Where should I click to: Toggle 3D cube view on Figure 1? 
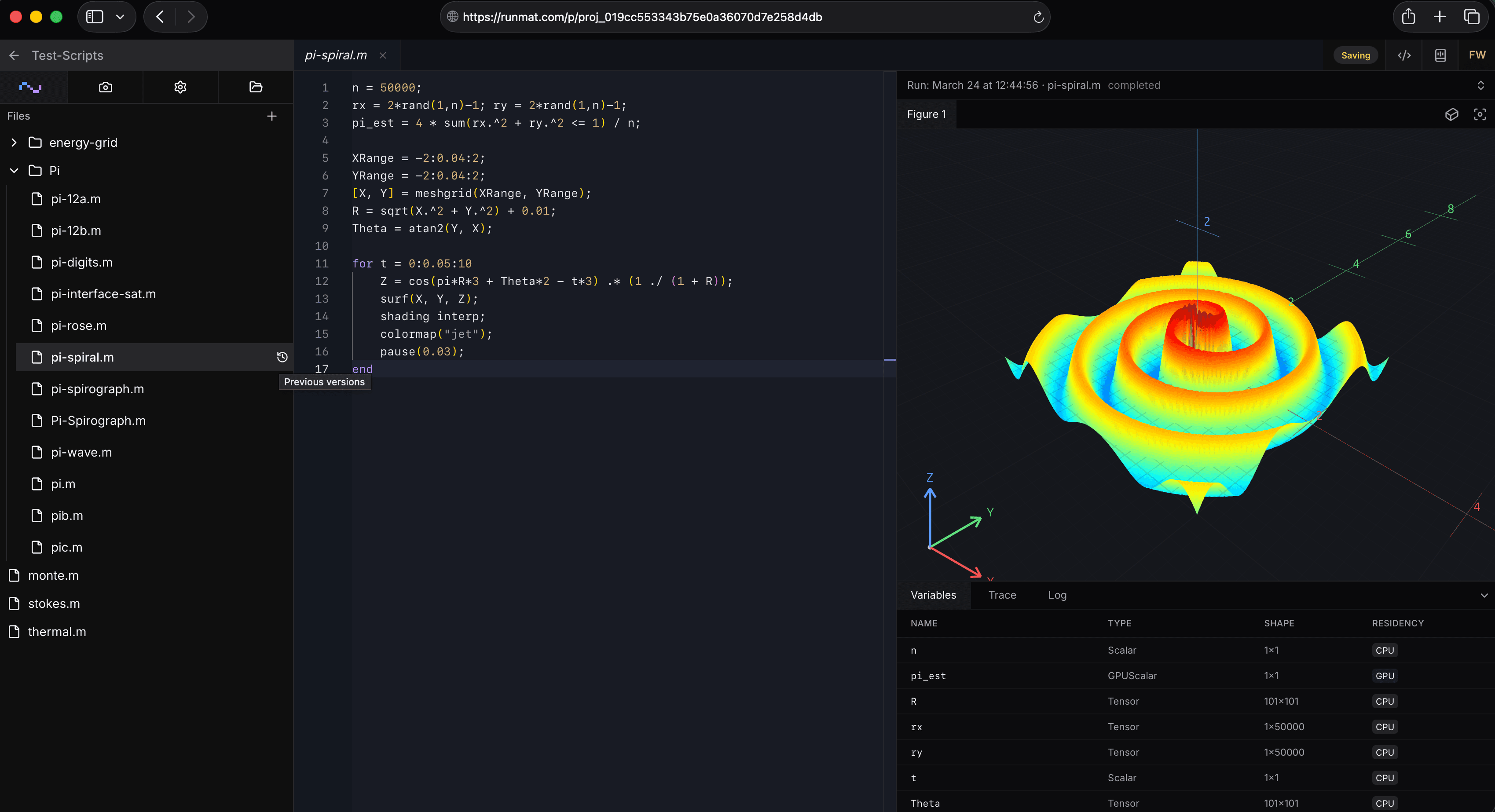click(1452, 114)
